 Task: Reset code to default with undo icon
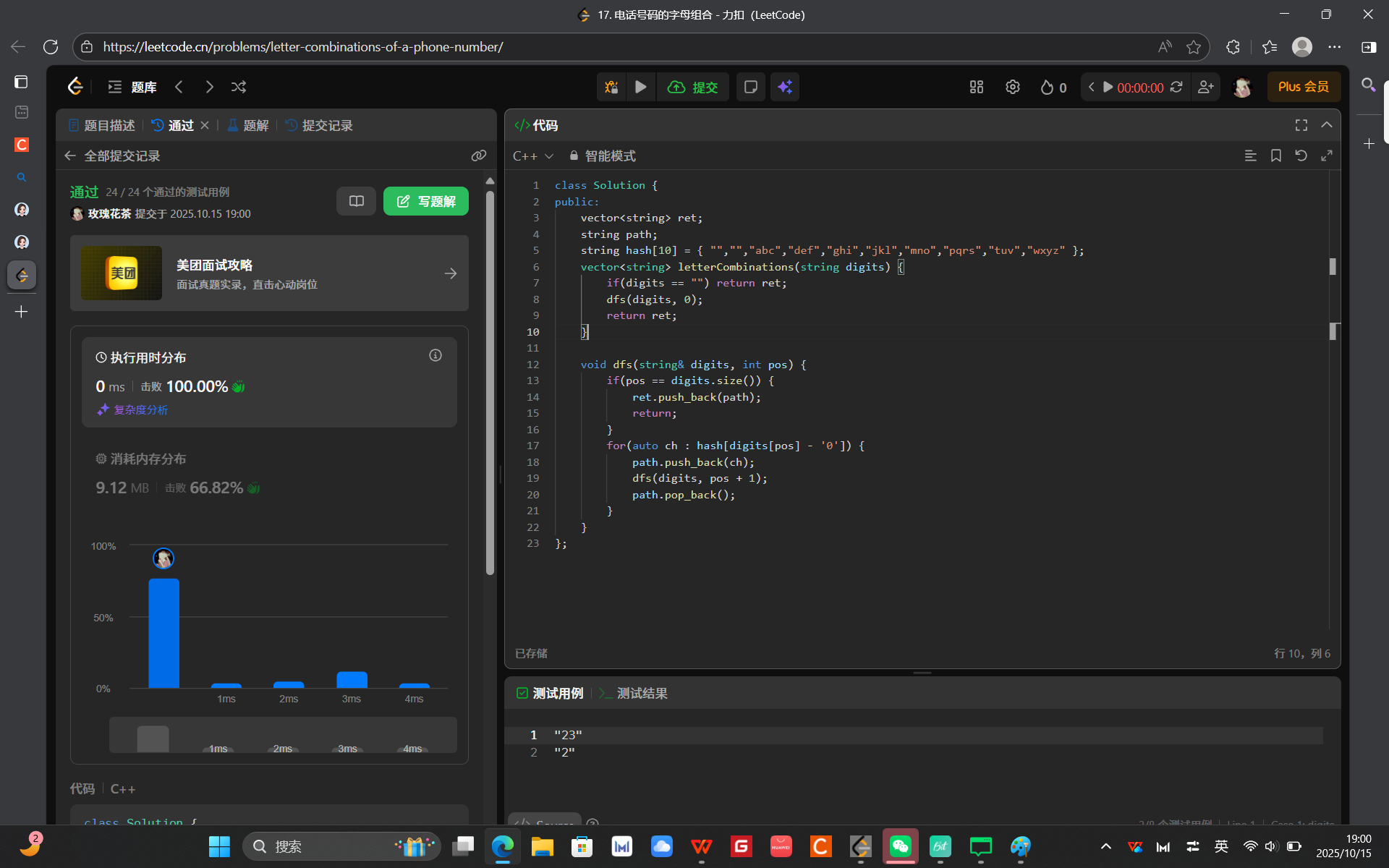coord(1301,156)
